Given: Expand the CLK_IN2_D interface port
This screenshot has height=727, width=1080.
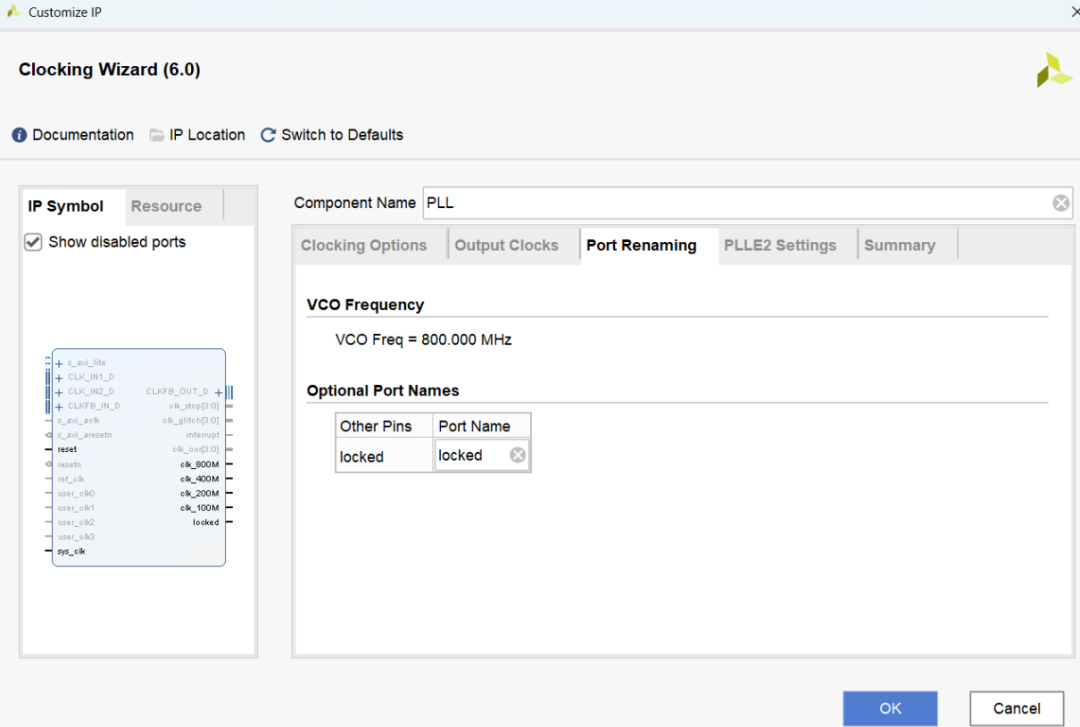Looking at the screenshot, I should coord(59,392).
